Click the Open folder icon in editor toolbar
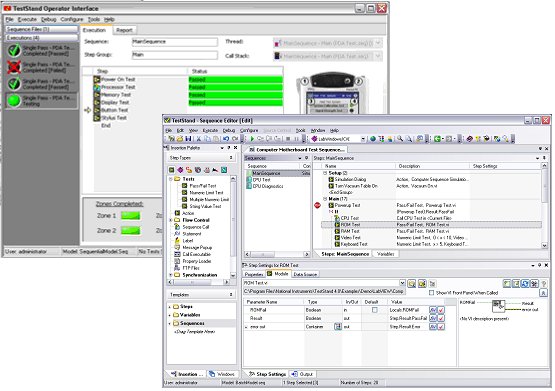 180,139
